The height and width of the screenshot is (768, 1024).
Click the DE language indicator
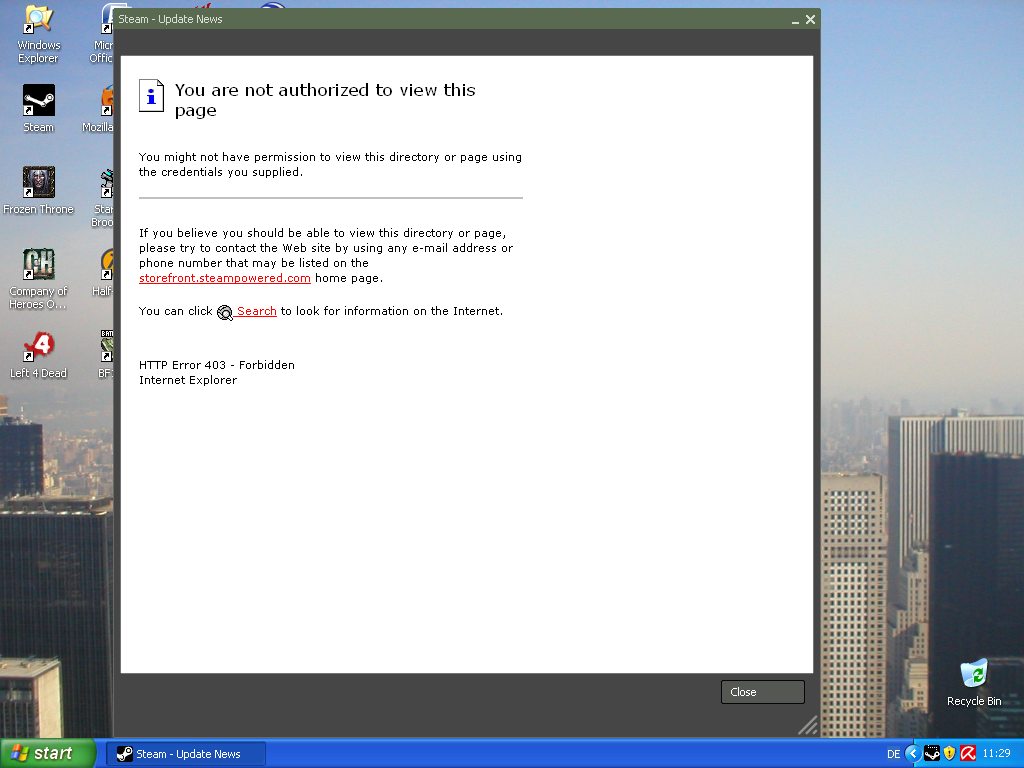(x=893, y=754)
